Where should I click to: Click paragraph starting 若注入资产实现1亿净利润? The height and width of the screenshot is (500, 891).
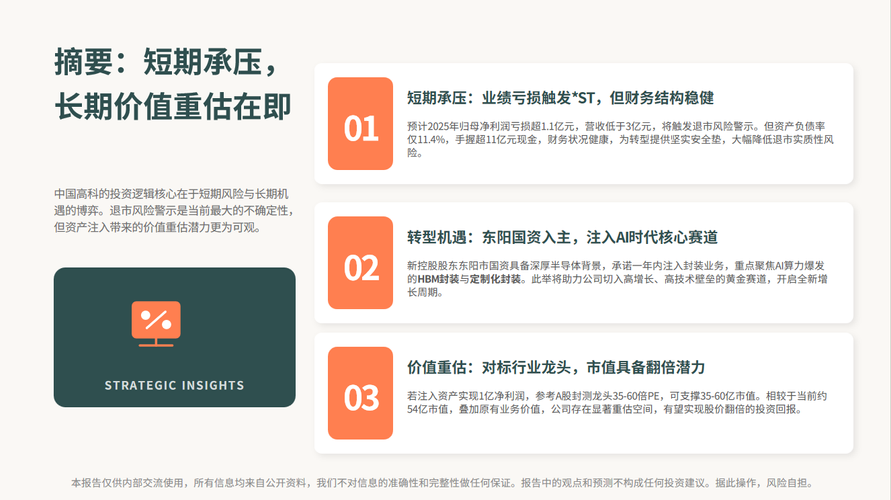pos(617,402)
